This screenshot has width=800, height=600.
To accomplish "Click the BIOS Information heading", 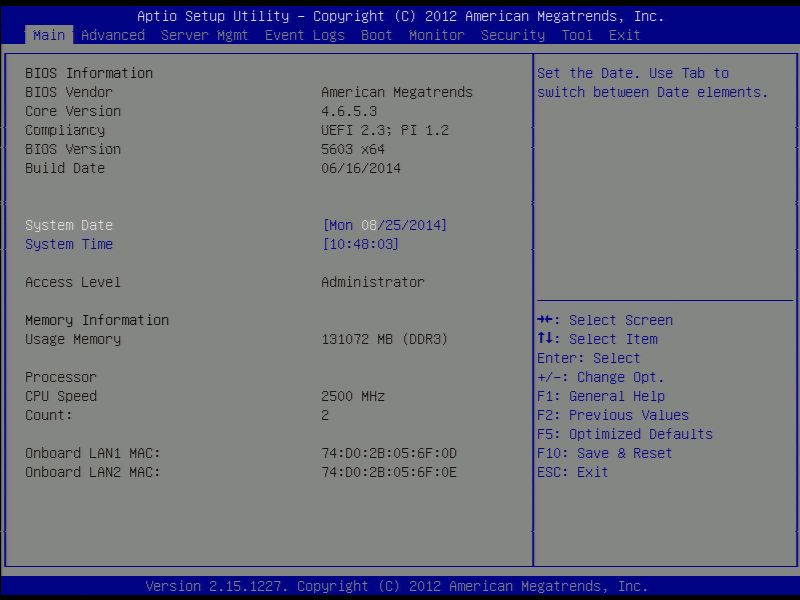I will [89, 73].
